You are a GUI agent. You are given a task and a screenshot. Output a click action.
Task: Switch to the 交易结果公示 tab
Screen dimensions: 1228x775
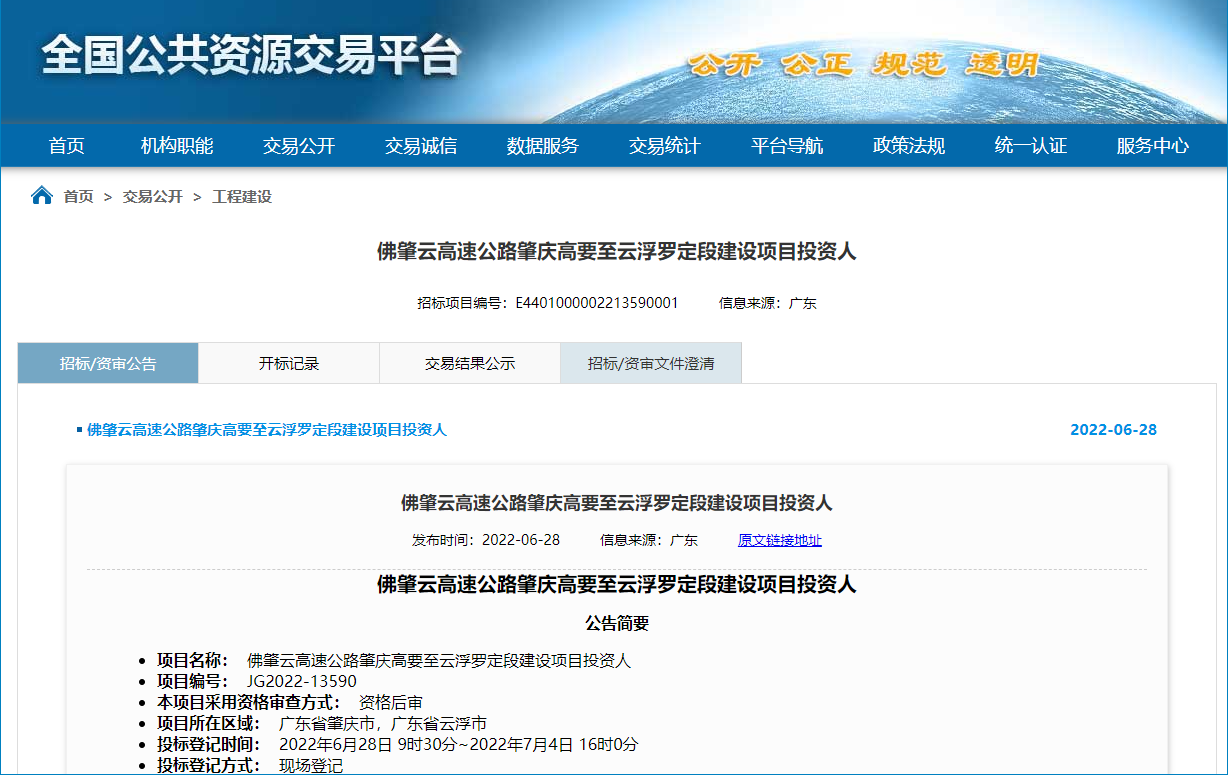(470, 364)
